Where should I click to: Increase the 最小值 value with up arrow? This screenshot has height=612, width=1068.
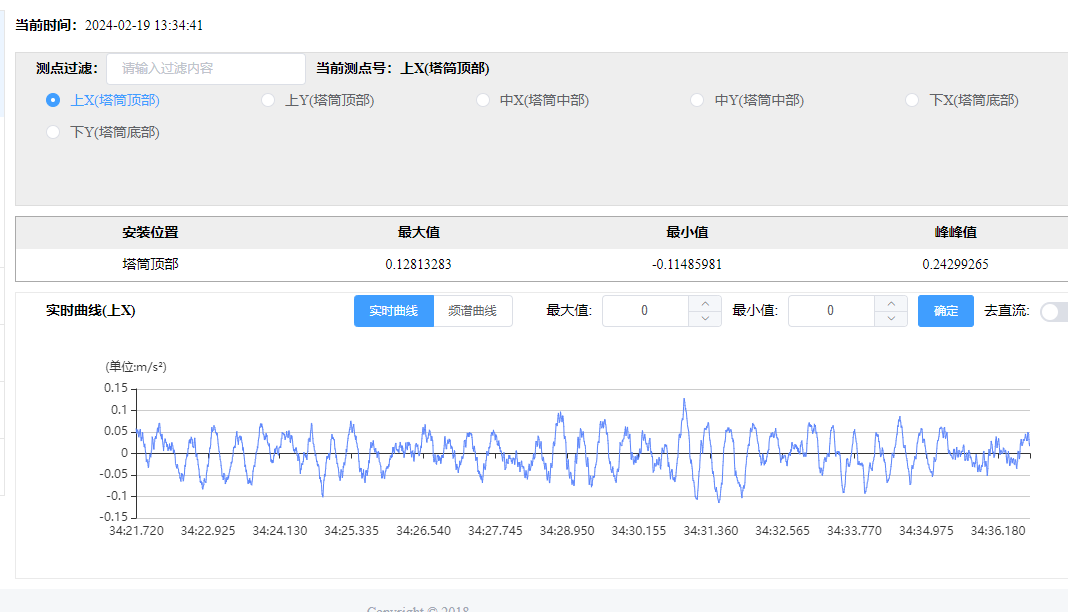pyautogui.click(x=891, y=303)
